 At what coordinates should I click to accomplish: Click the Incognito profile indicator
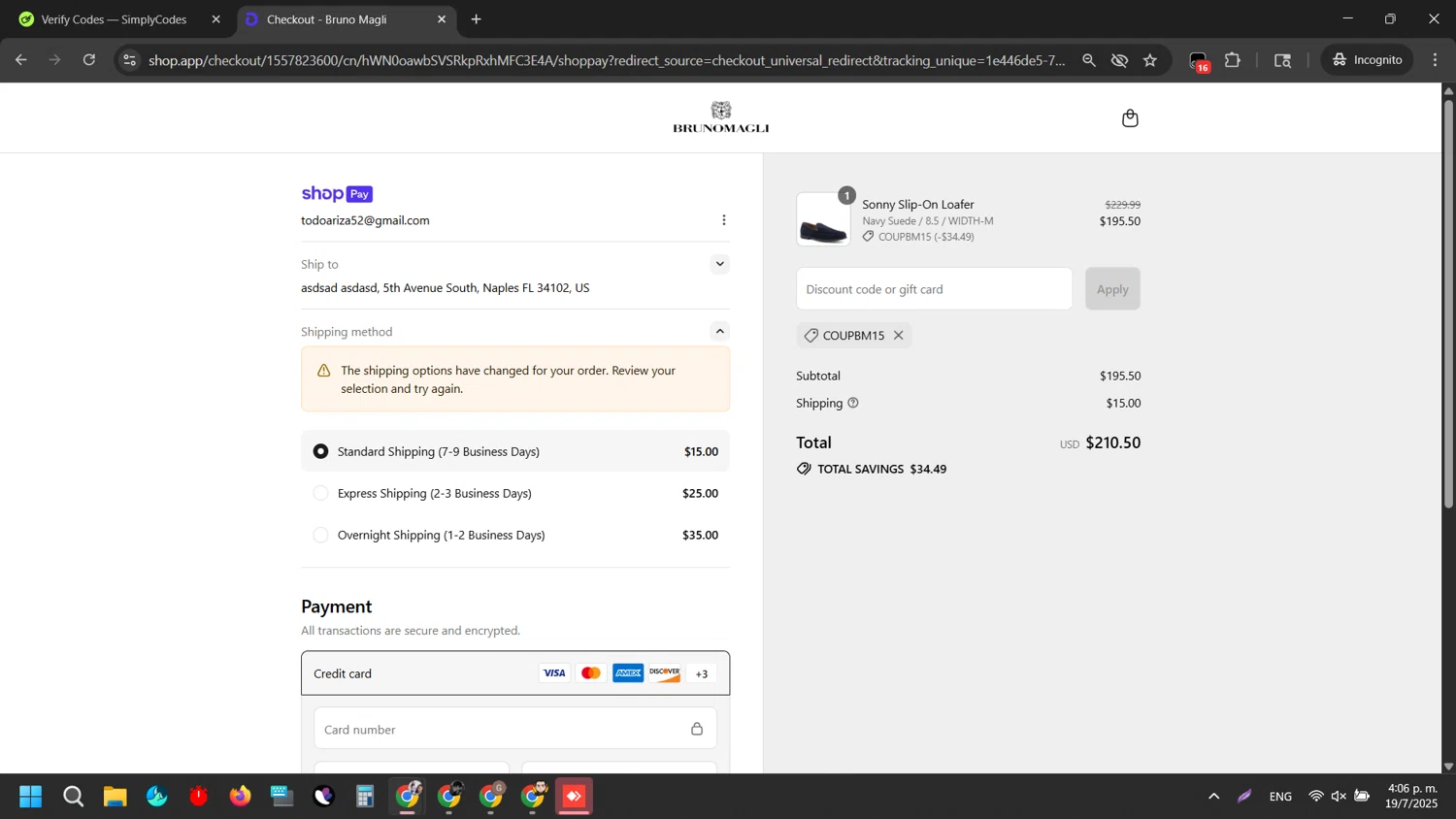(1367, 60)
